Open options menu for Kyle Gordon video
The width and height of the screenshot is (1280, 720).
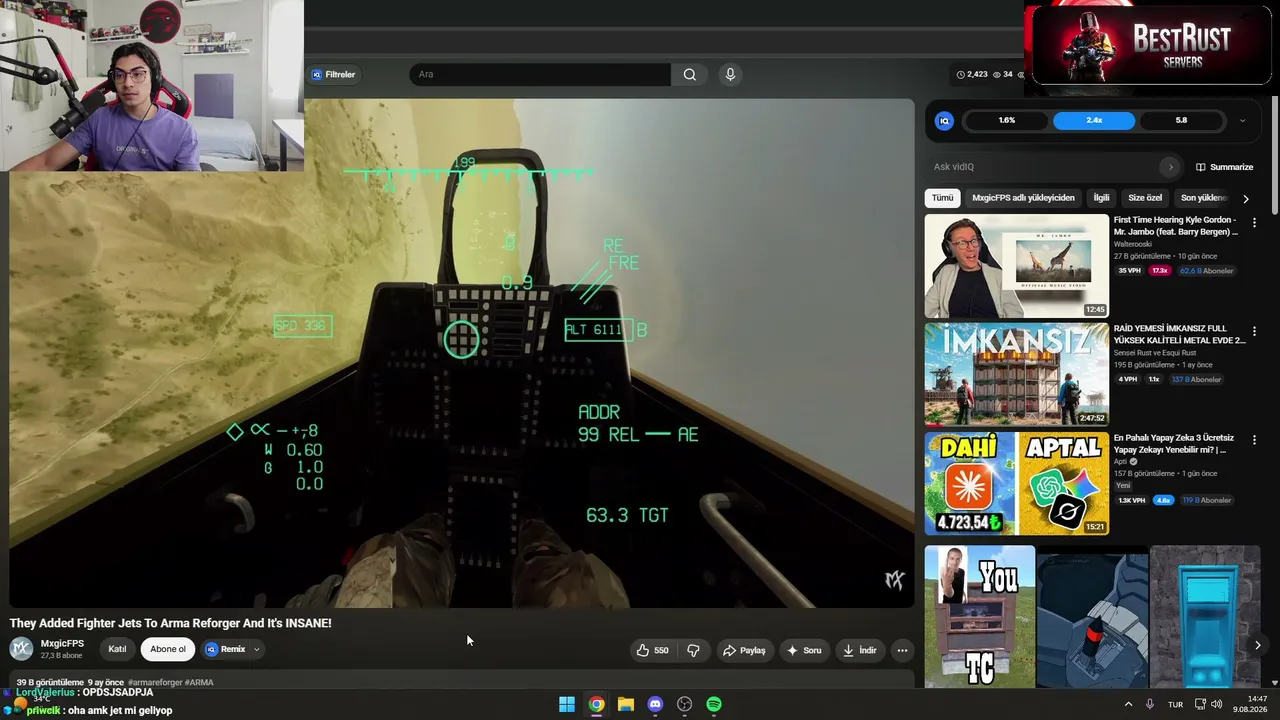[1254, 222]
